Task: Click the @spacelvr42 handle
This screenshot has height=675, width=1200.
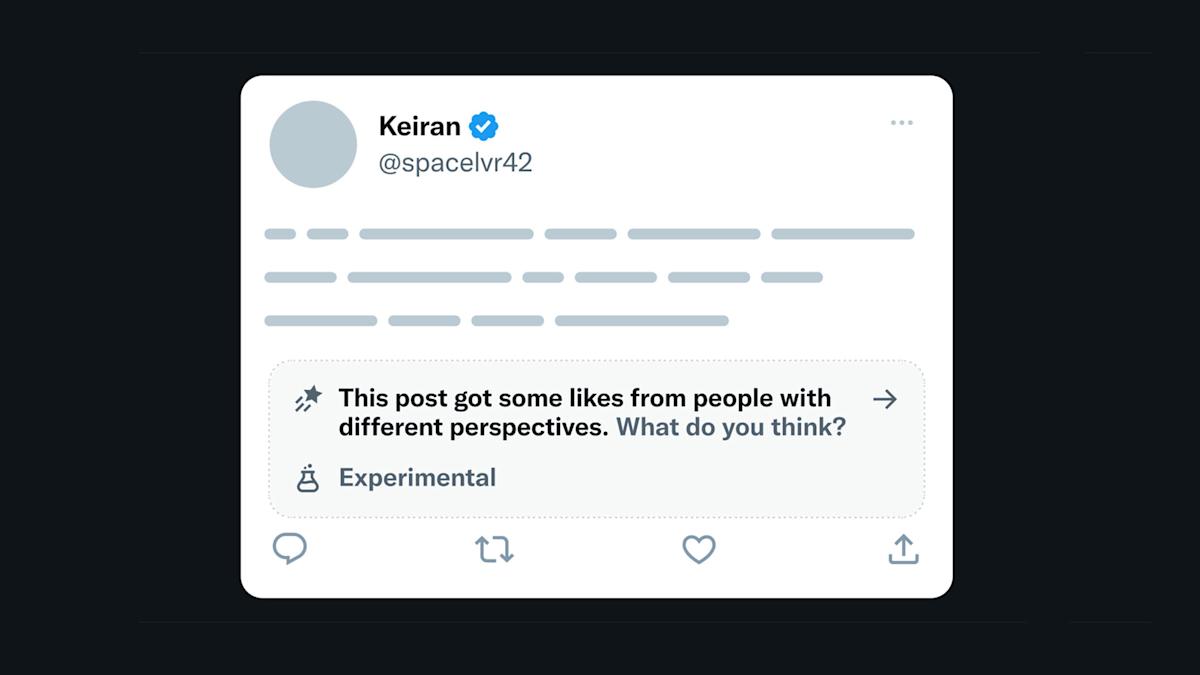Action: [x=455, y=163]
